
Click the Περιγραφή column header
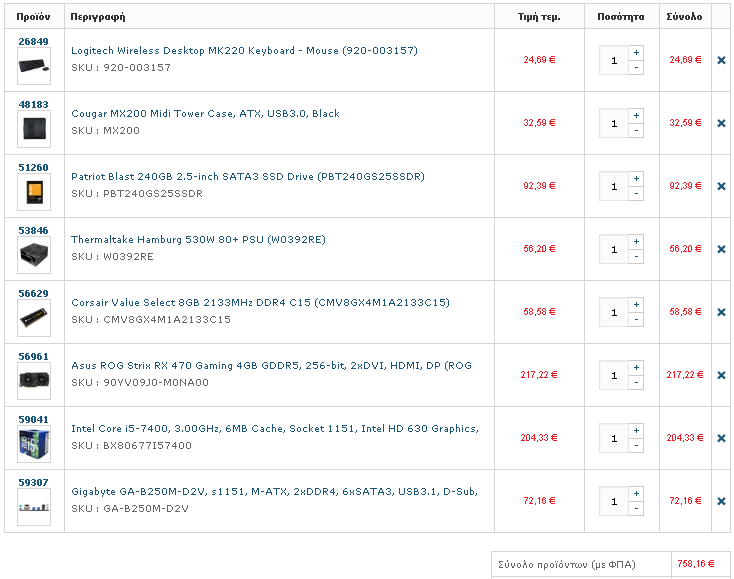(x=98, y=17)
